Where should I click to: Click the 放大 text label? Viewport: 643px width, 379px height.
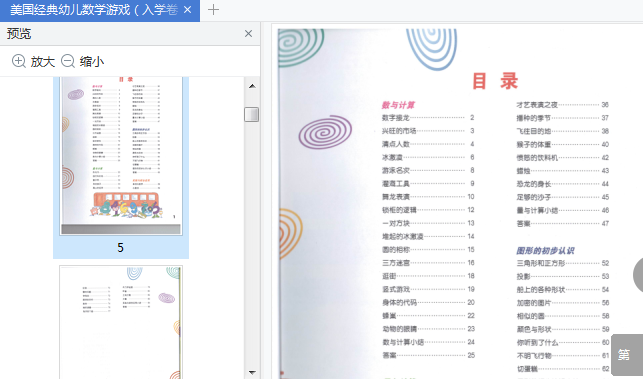click(43, 62)
